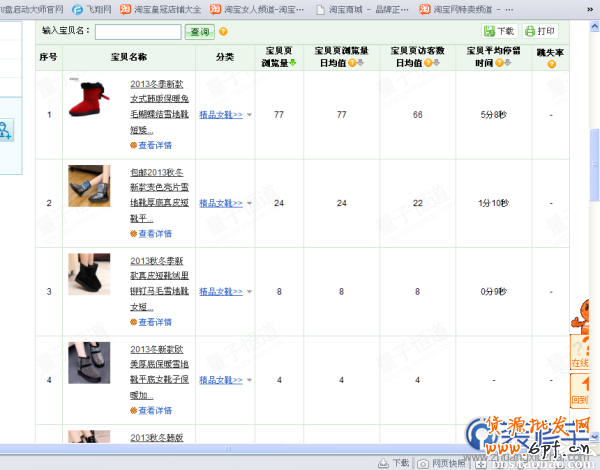Expand 精品女靴 category dropdown in row 2

pyautogui.click(x=249, y=203)
